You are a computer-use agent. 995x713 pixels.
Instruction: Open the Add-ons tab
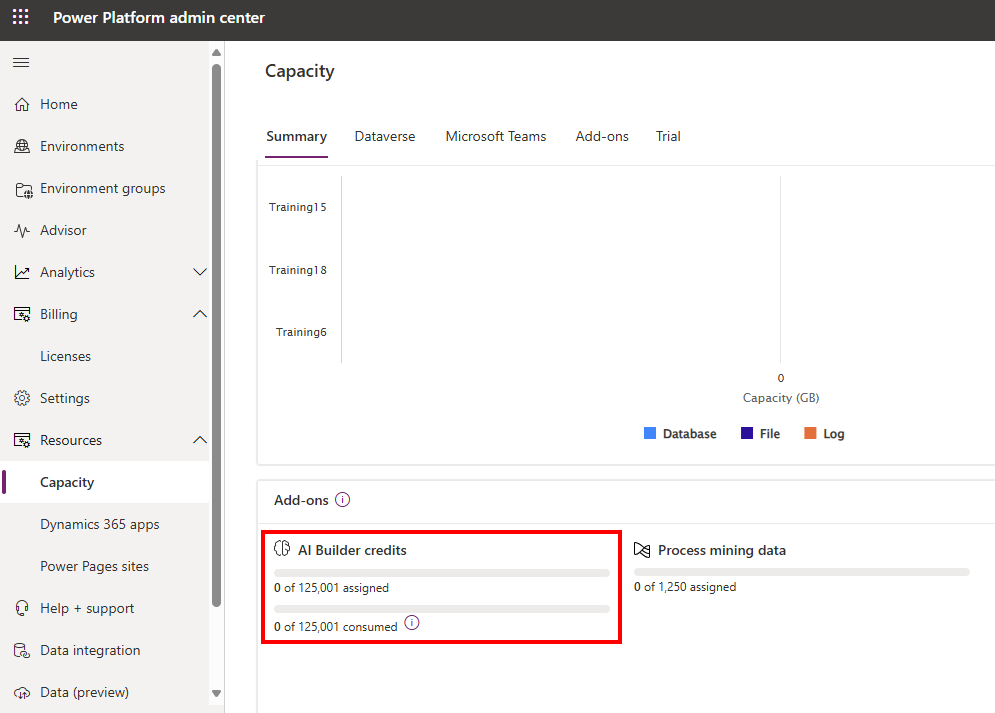[x=602, y=136]
